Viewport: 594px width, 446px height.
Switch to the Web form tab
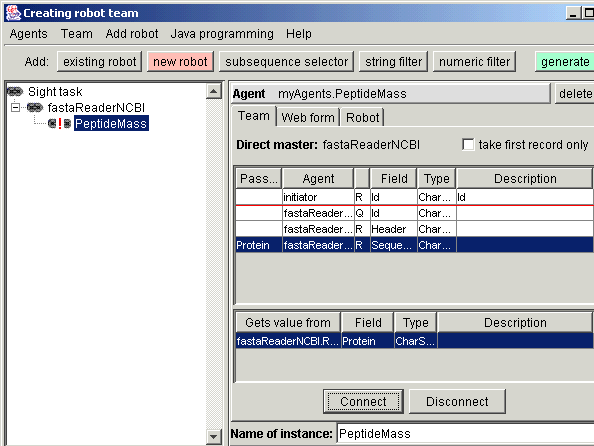click(x=308, y=117)
